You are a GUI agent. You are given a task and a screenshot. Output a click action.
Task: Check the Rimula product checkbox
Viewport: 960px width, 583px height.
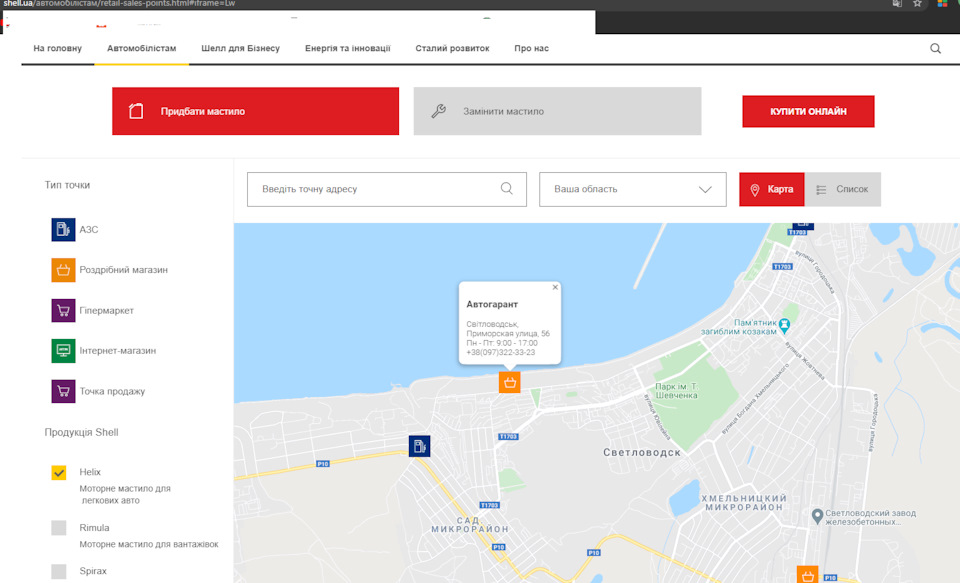[59, 528]
